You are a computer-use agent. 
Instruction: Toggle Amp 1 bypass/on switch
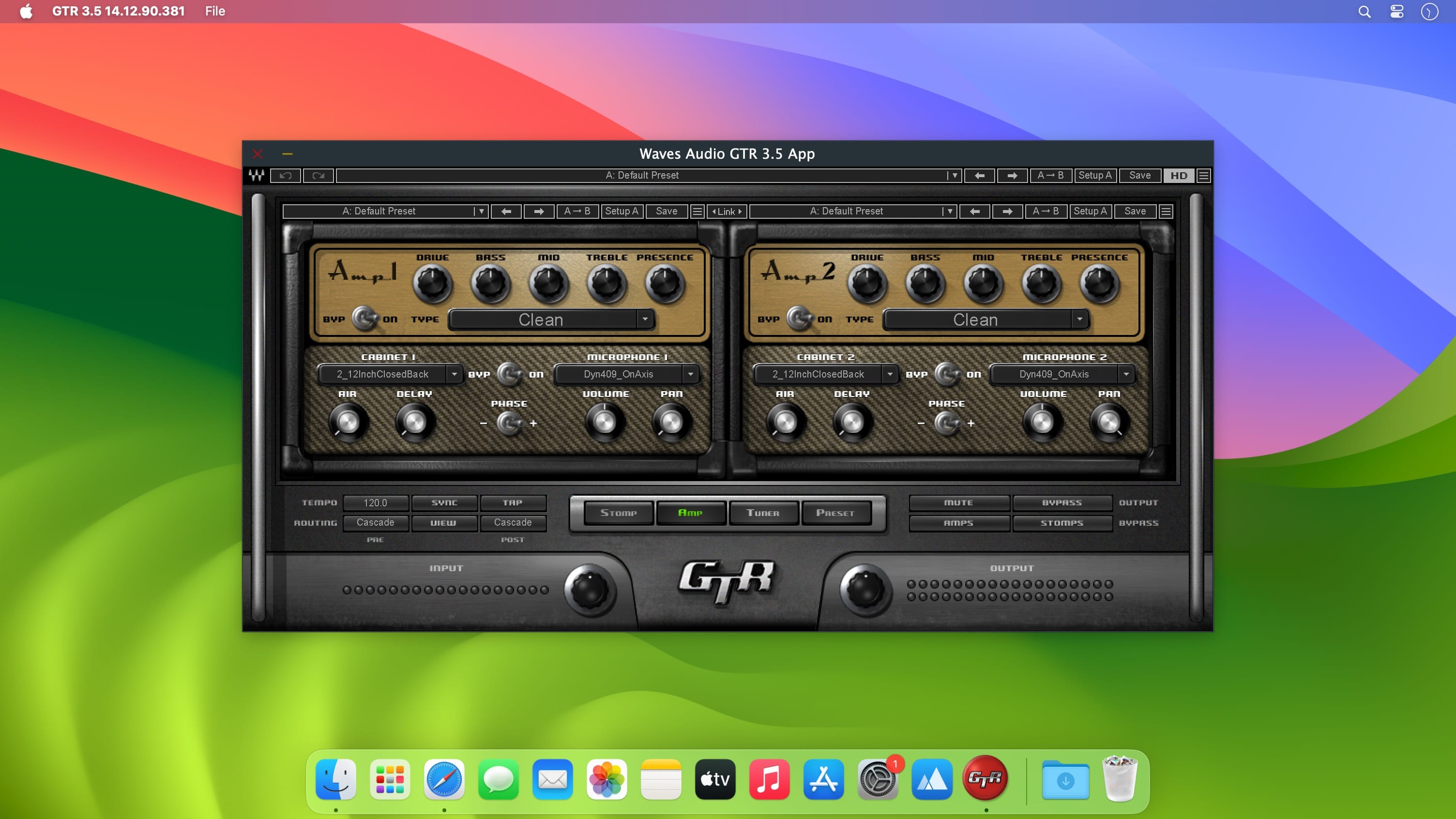pyautogui.click(x=364, y=318)
